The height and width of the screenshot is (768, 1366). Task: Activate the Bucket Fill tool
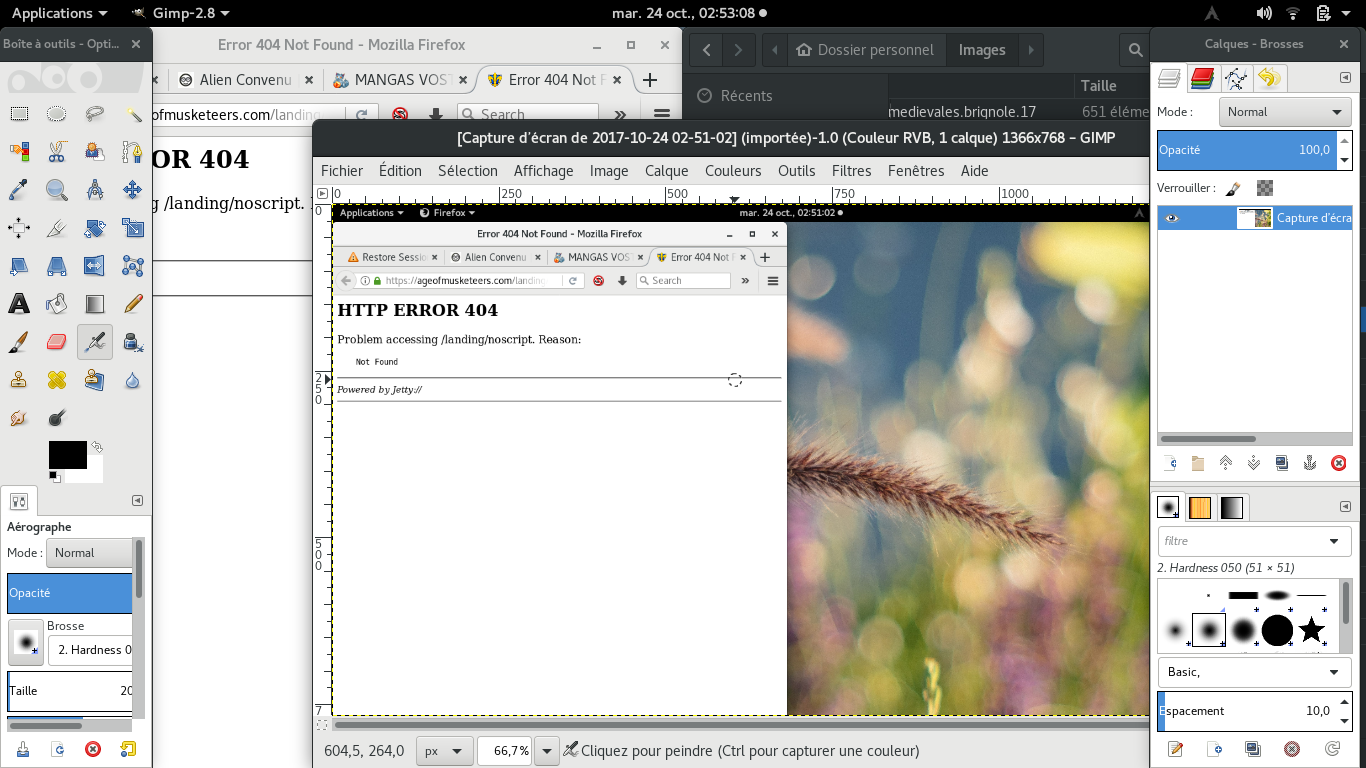(x=57, y=304)
